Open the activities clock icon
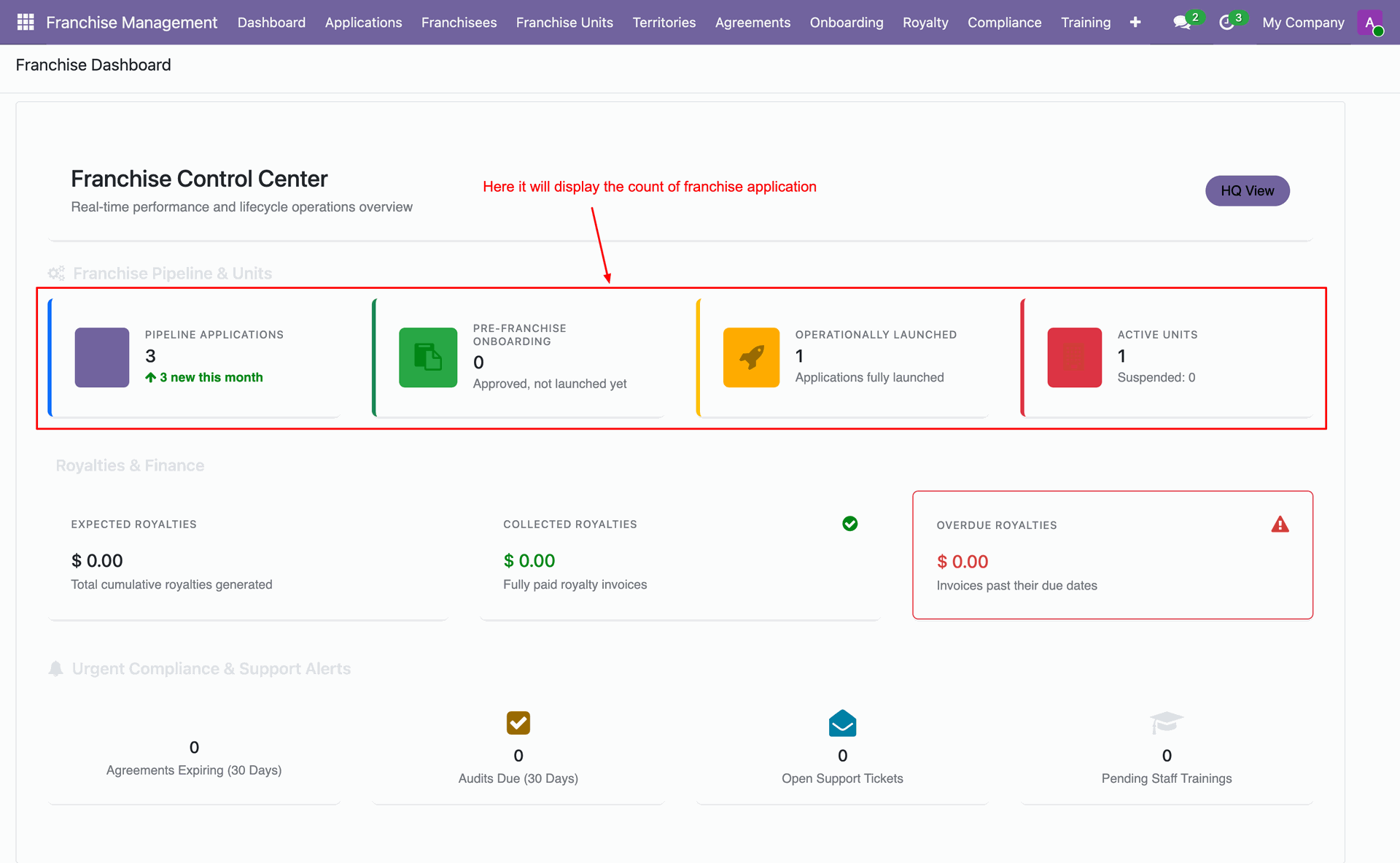Viewport: 1400px width, 863px height. pos(1226,23)
